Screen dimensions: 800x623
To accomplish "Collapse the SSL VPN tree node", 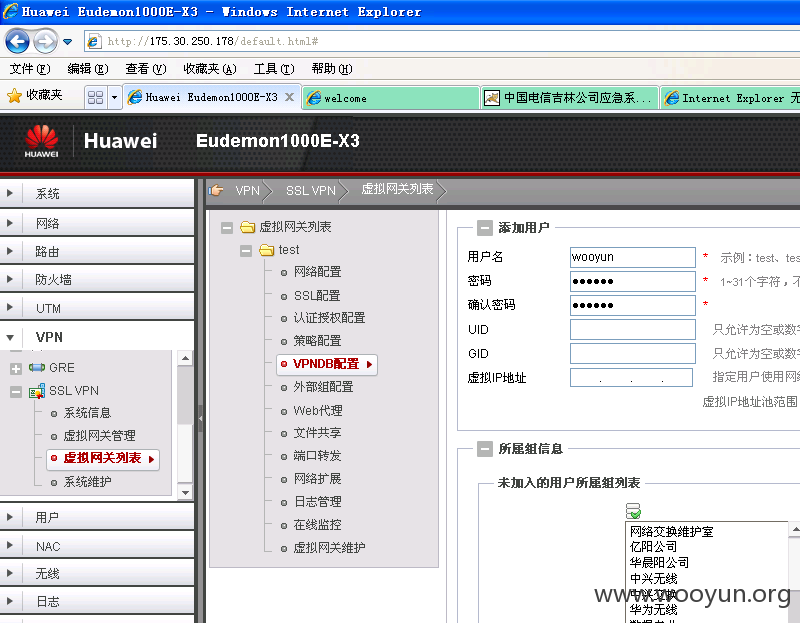I will [16, 392].
